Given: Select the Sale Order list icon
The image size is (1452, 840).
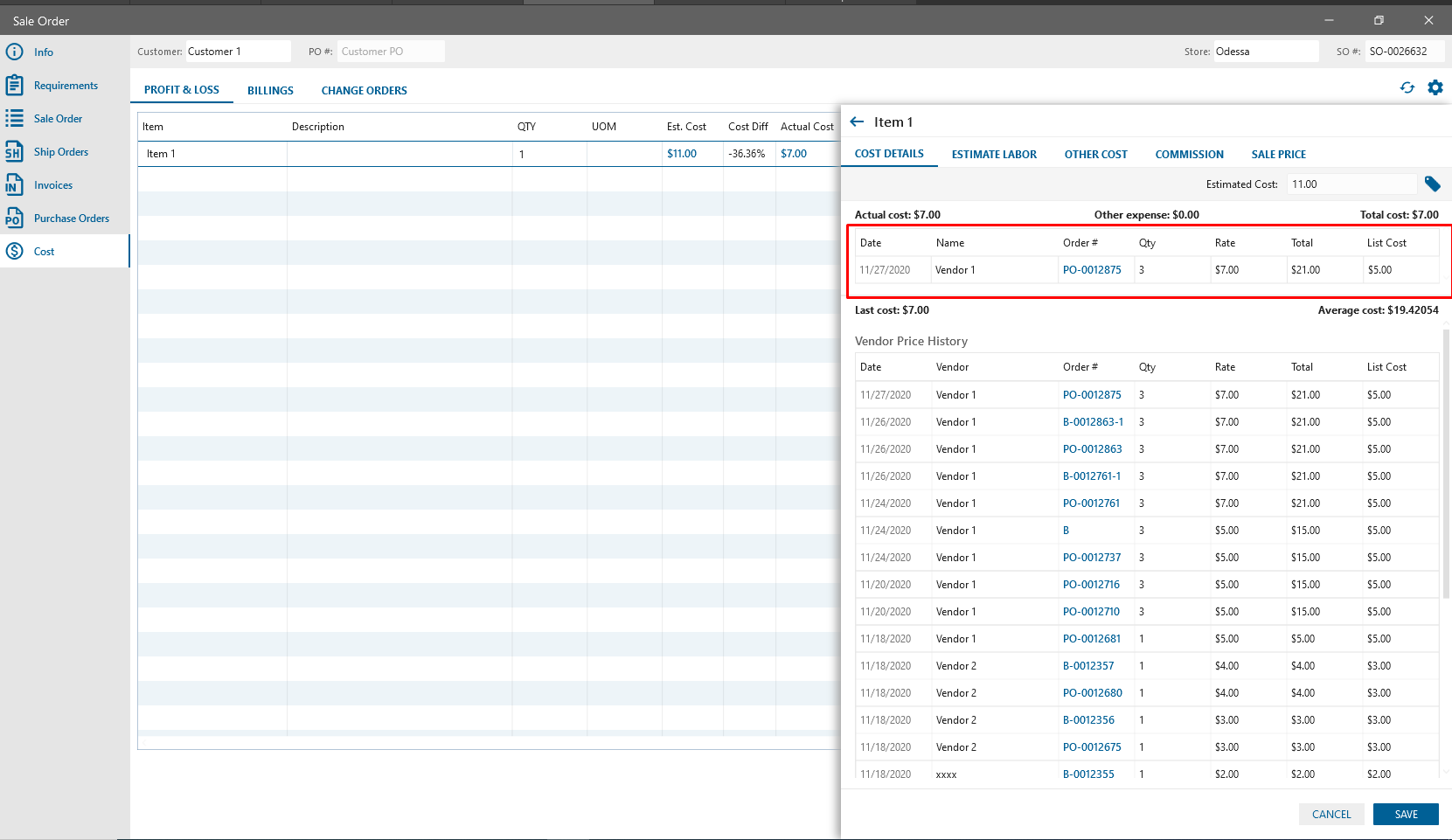Looking at the screenshot, I should coord(14,118).
